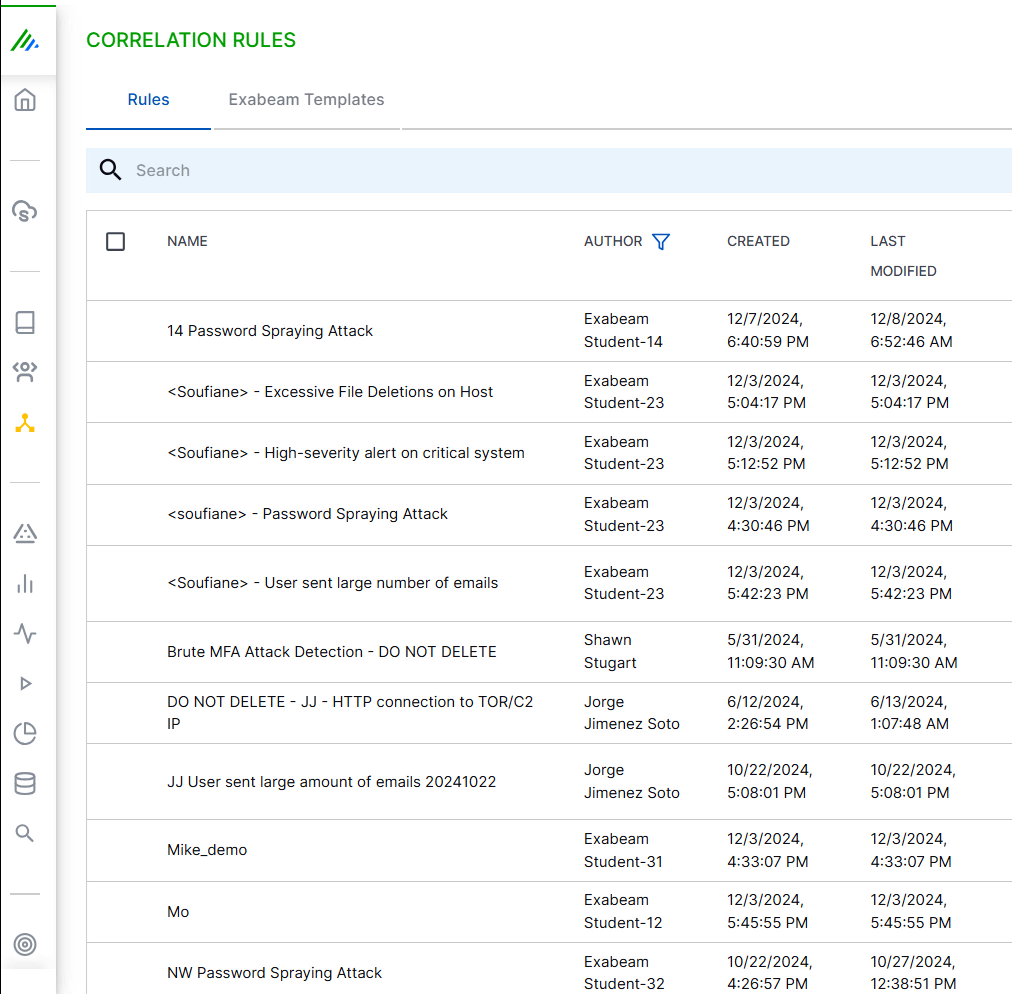Filter rules by the Author funnel icon

coord(661,241)
